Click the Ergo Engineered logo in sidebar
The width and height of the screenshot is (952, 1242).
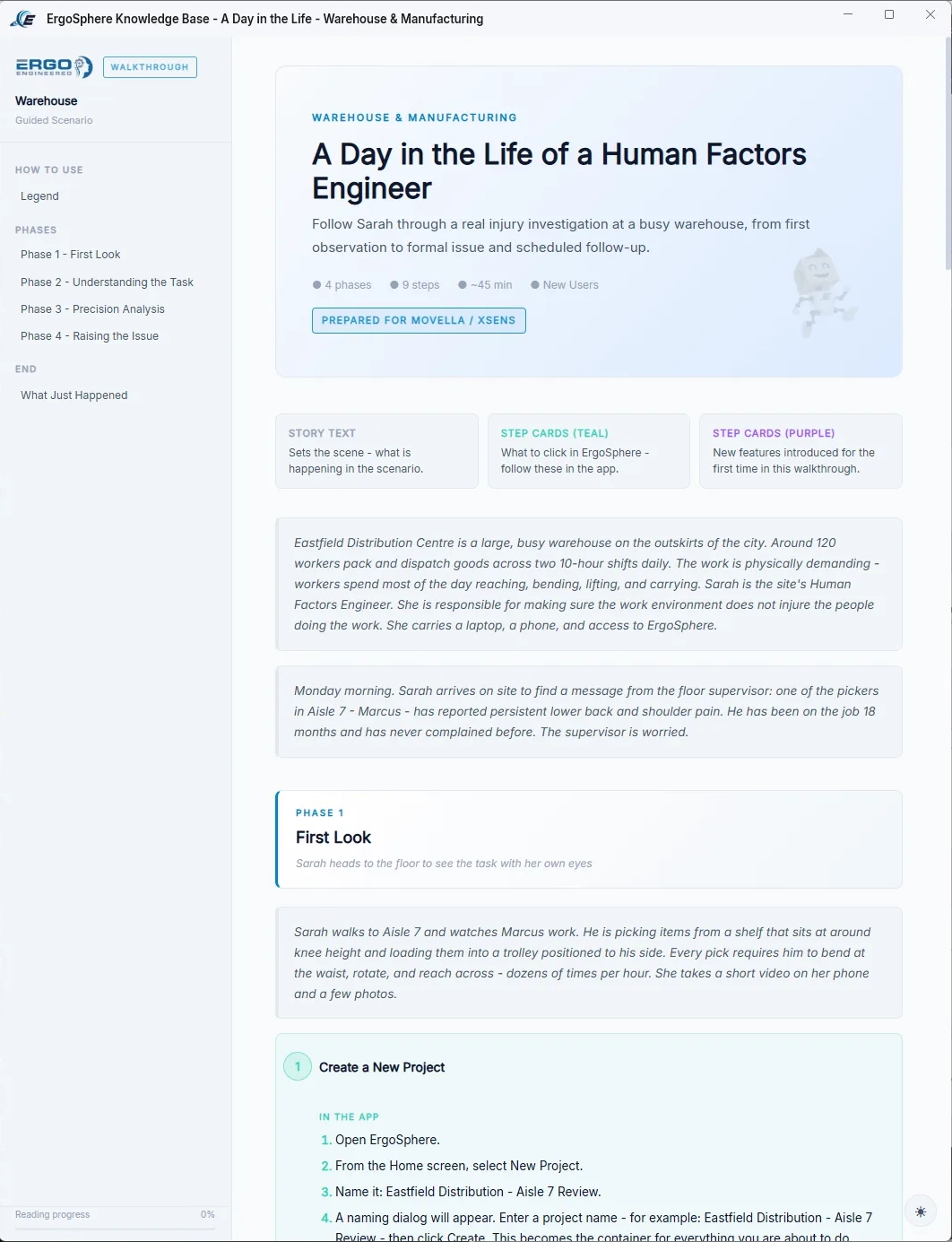(54, 67)
